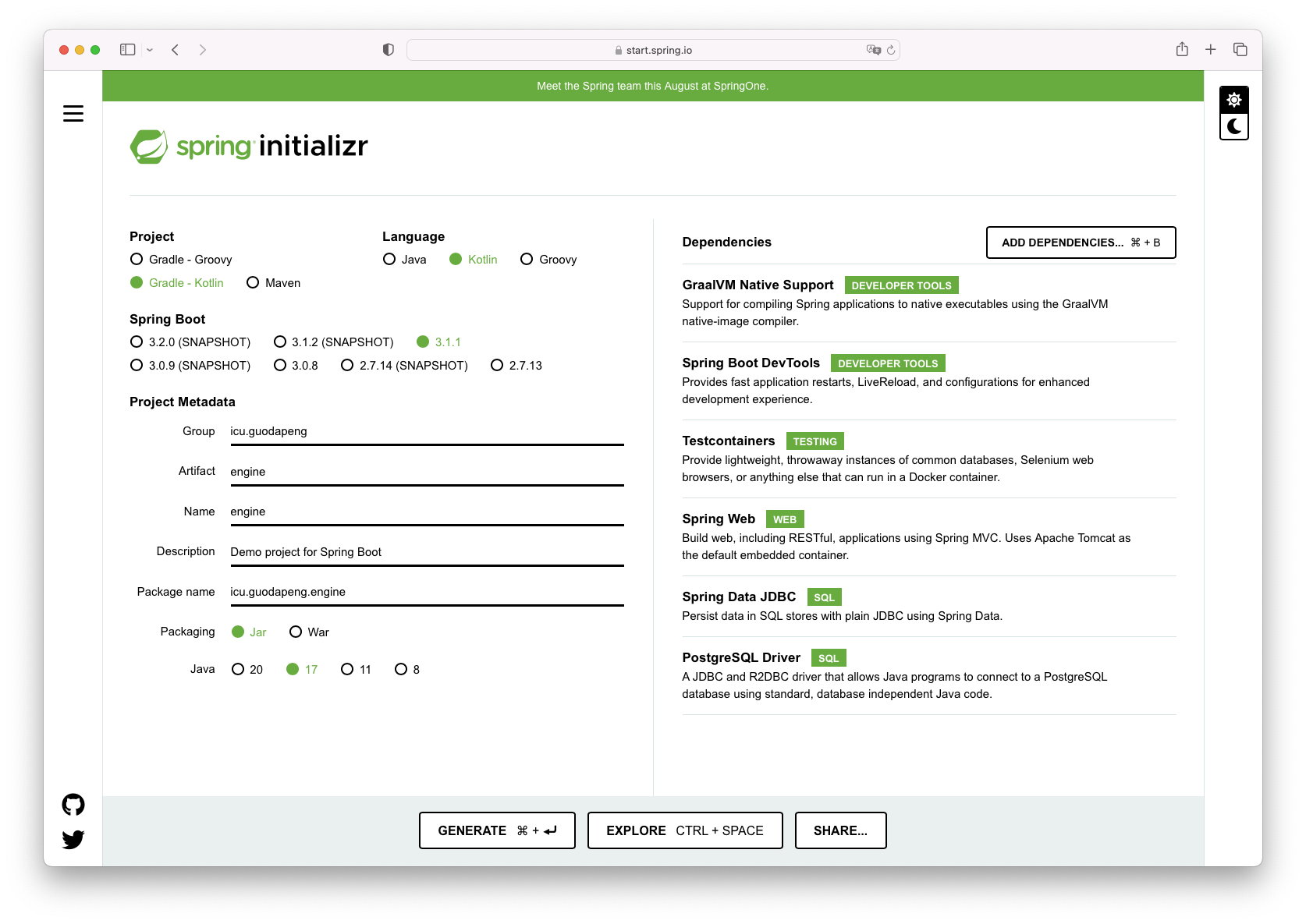1306x924 pixels.
Task: Open a new tab
Action: 1211,50
